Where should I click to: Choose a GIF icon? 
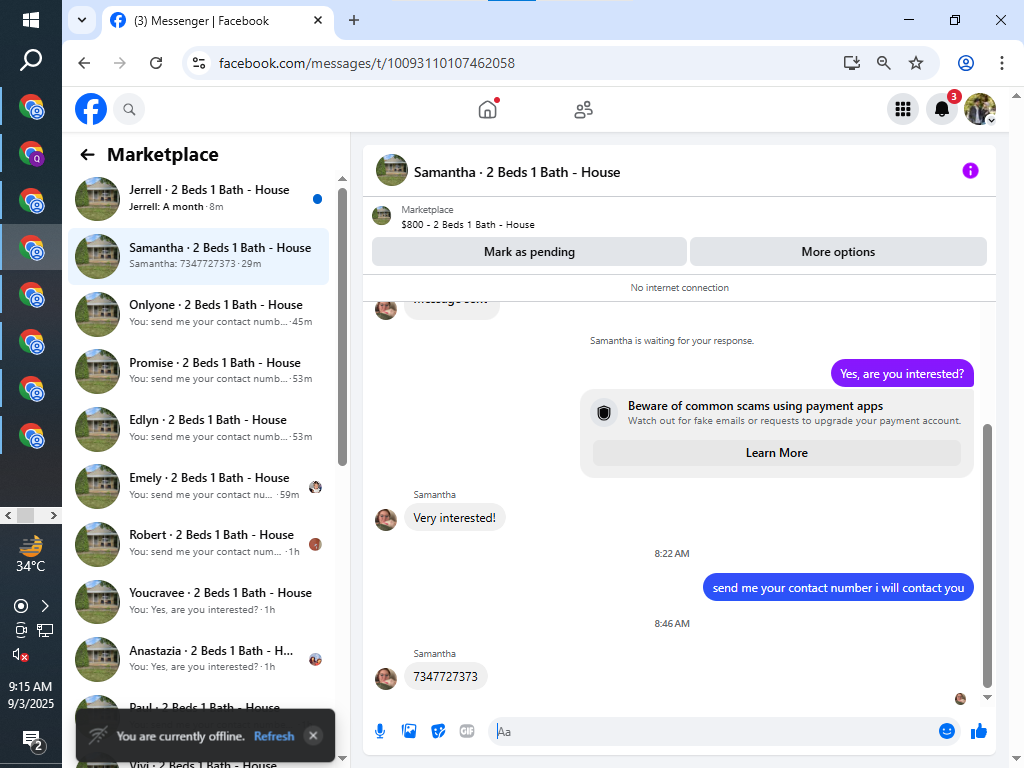pyautogui.click(x=466, y=731)
